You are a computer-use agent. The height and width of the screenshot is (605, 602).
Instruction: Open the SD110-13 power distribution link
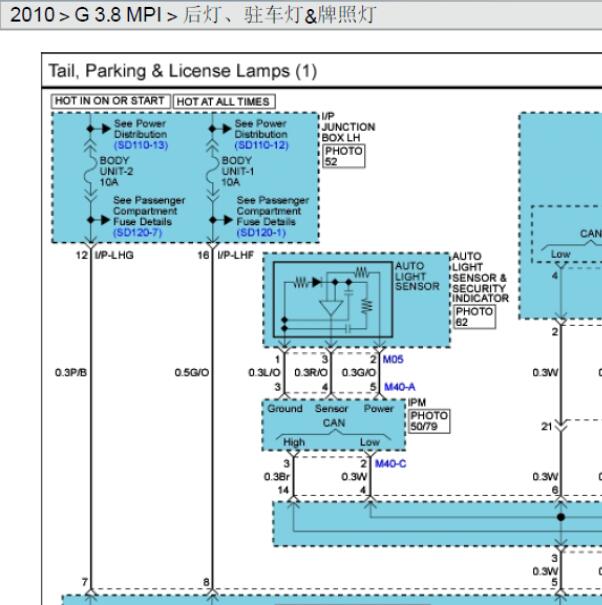141,145
